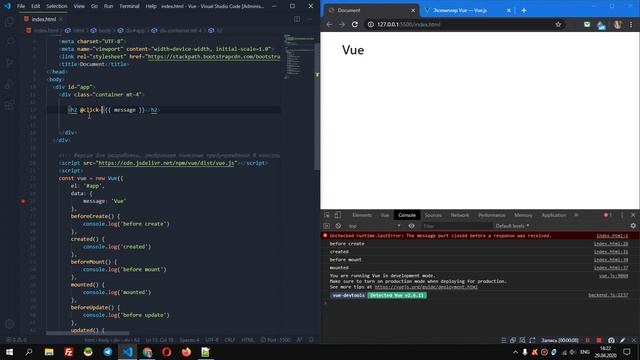Click the 'Vue' heading on the web page
The image size is (640, 360).
[x=353, y=50]
